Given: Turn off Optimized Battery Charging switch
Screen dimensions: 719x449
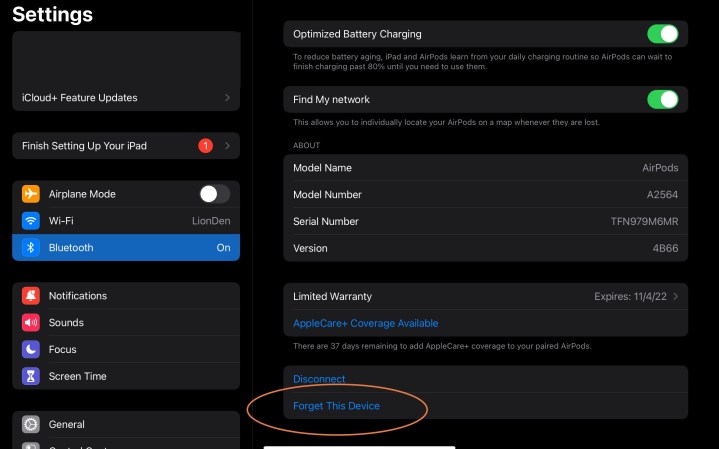Looking at the screenshot, I should (663, 34).
